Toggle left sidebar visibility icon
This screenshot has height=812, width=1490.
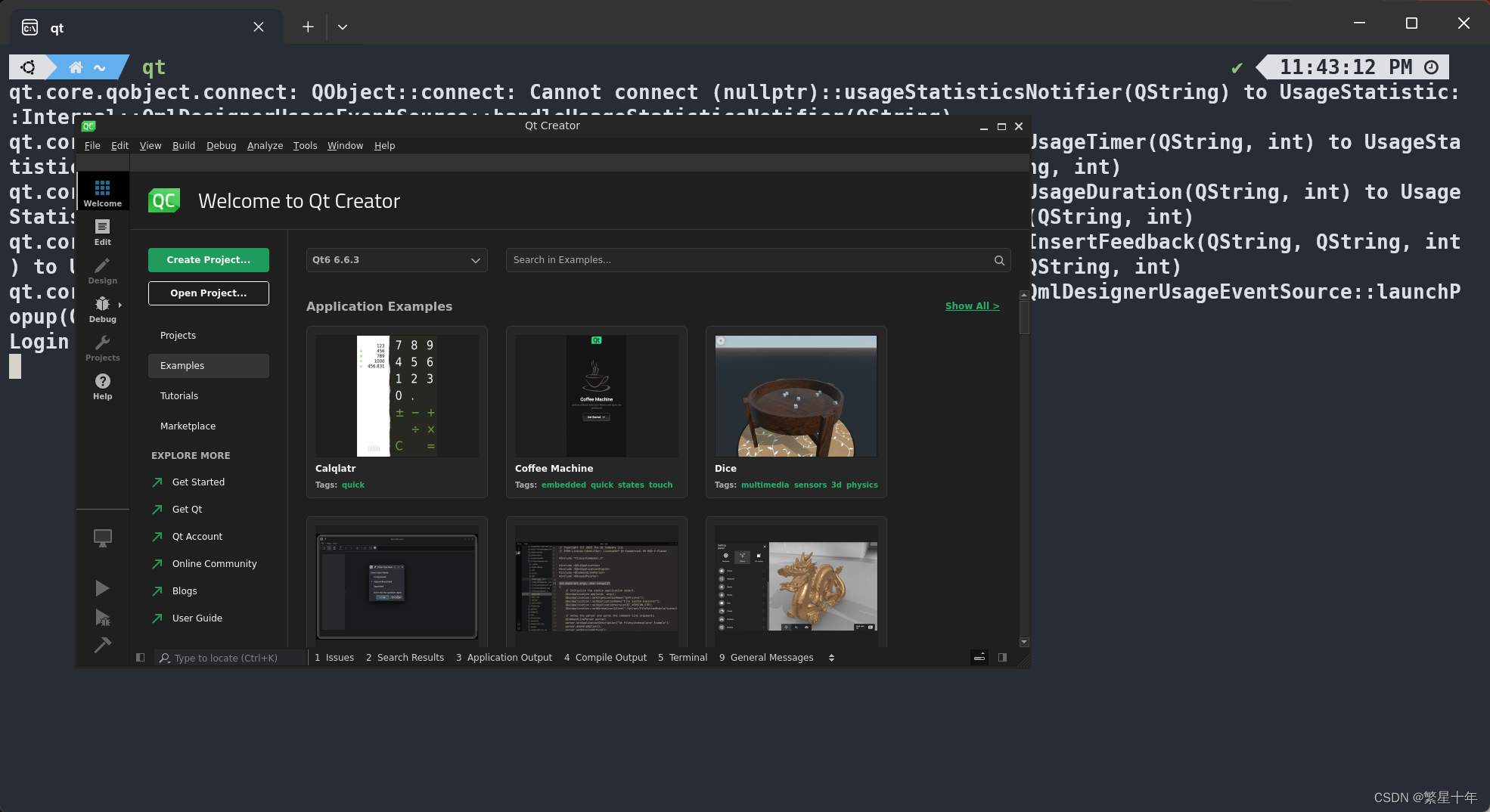pyautogui.click(x=141, y=658)
